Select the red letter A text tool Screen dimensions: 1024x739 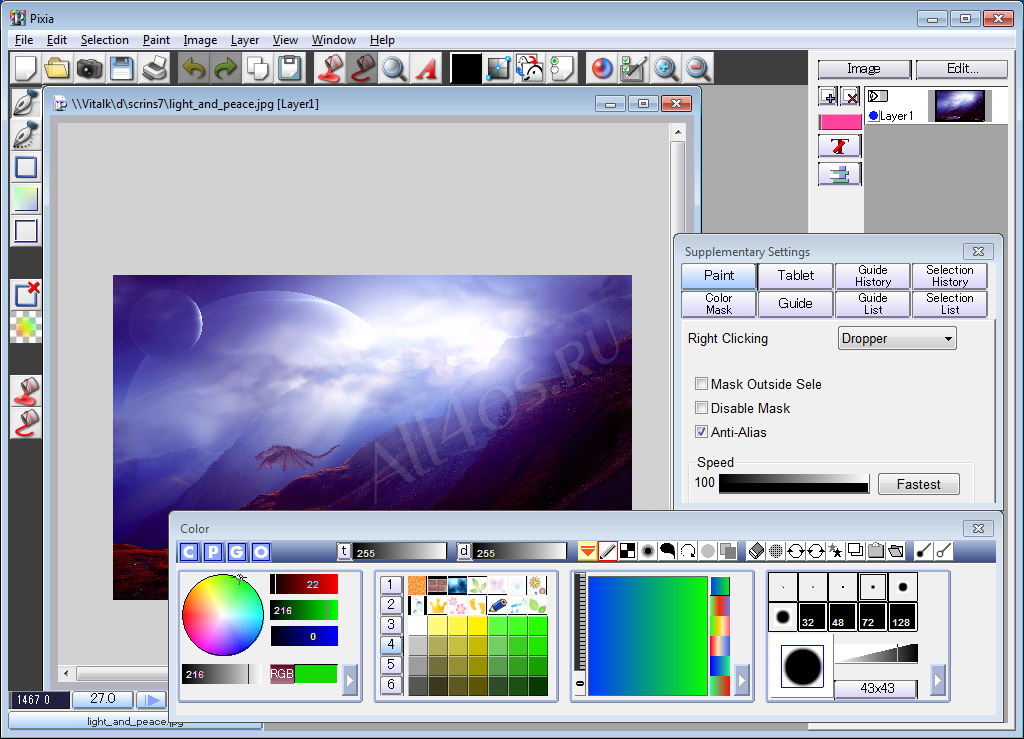pyautogui.click(x=426, y=68)
